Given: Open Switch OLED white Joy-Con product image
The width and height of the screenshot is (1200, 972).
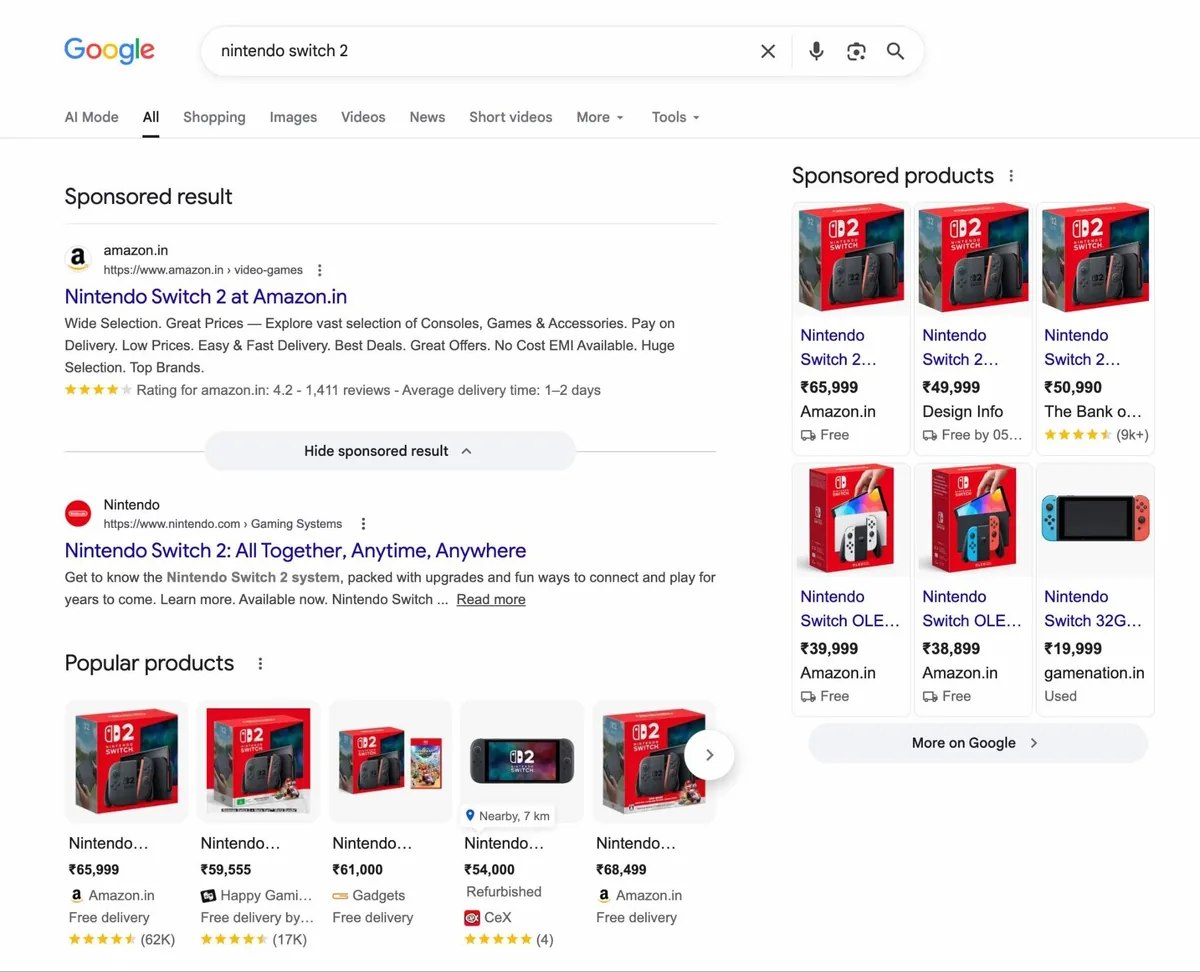Looking at the screenshot, I should [851, 519].
